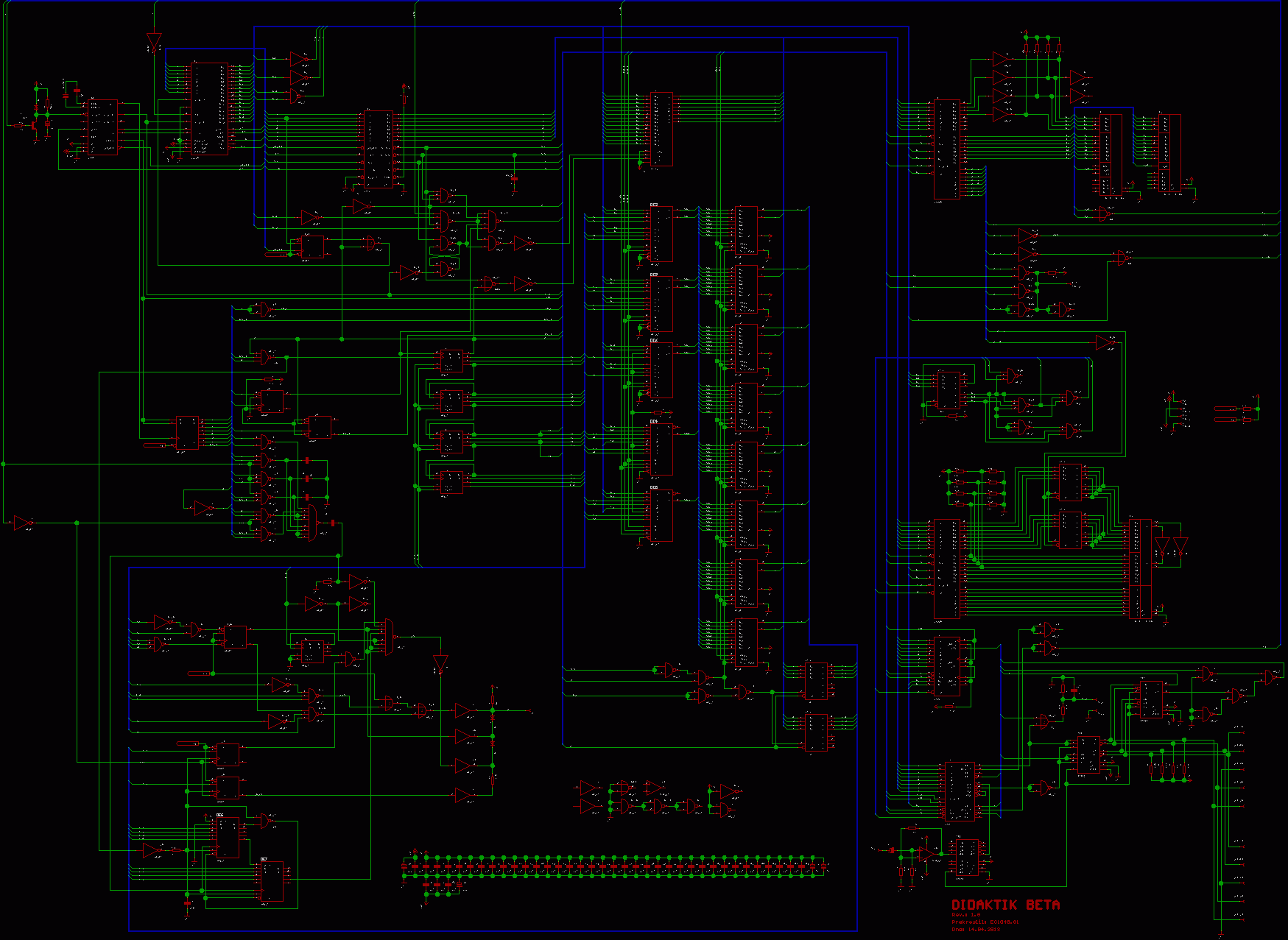Click the top inverter of three at top left
Screen dimensions: 1288x940
click(x=298, y=58)
